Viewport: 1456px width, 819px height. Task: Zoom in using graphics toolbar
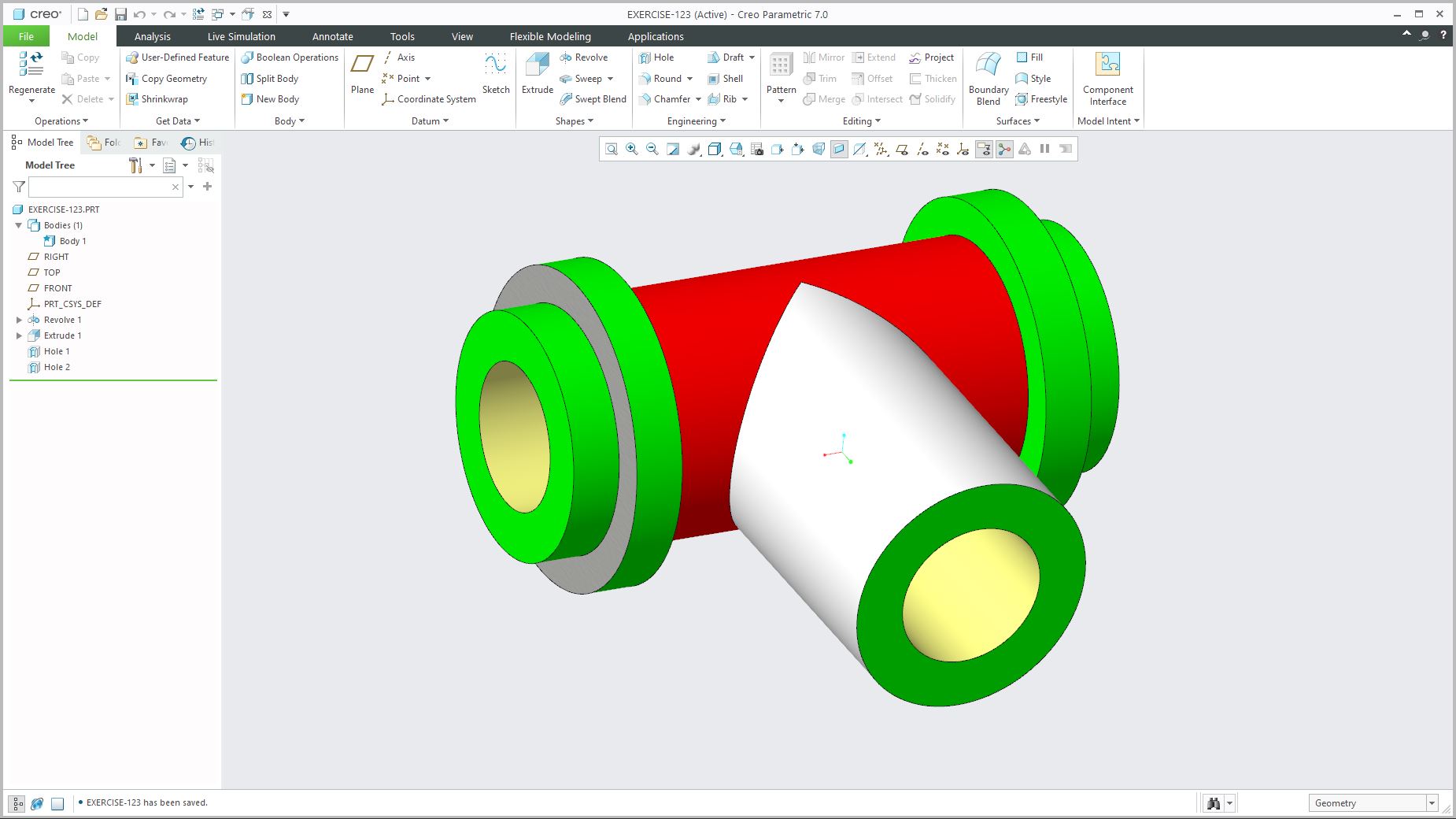(632, 149)
